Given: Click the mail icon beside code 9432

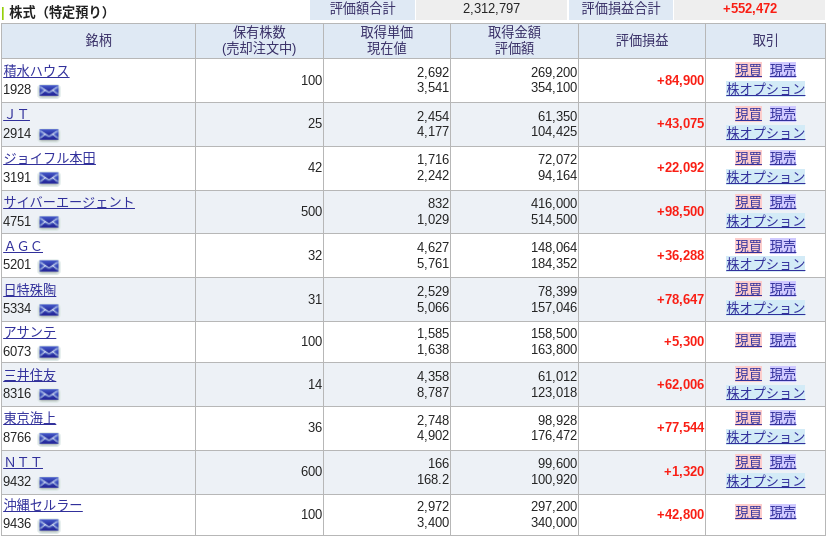Looking at the screenshot, I should pyautogui.click(x=49, y=482).
